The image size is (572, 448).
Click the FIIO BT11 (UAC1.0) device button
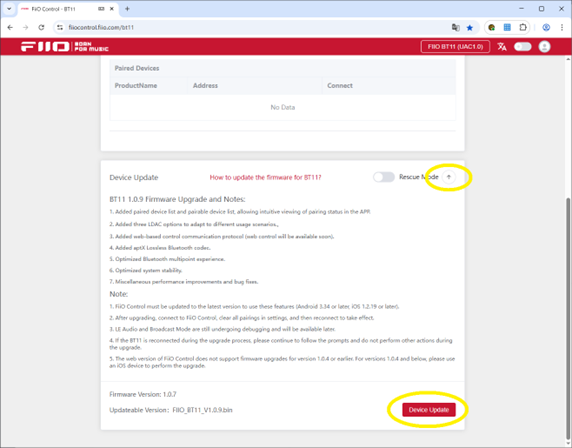455,47
